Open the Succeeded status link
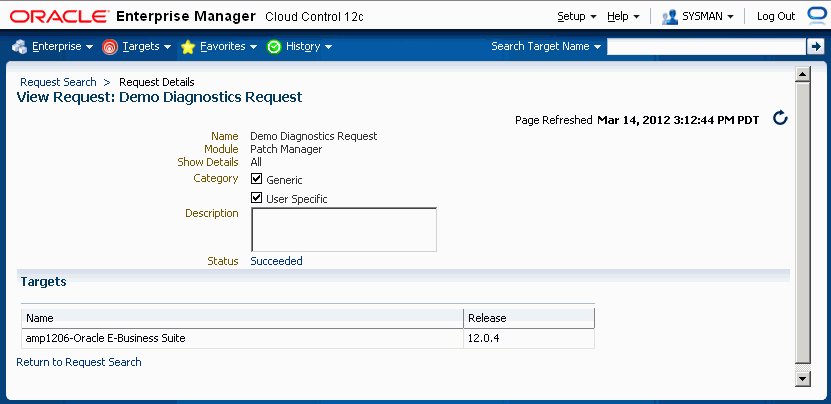831x404 pixels. (276, 261)
